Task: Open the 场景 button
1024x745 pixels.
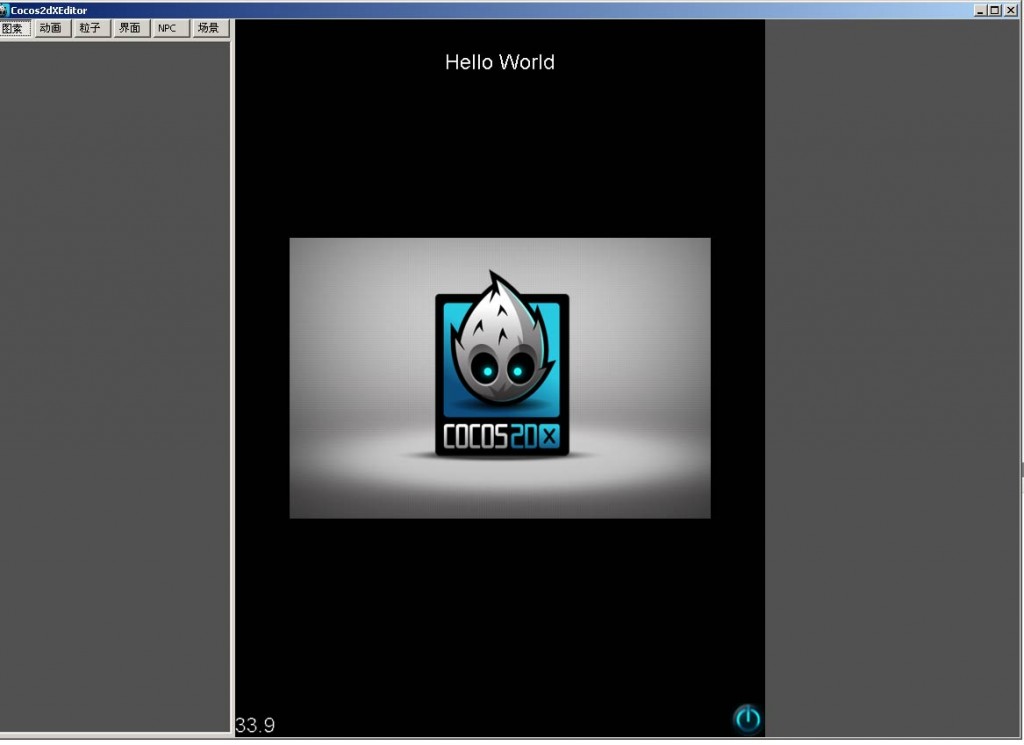Action: click(209, 28)
